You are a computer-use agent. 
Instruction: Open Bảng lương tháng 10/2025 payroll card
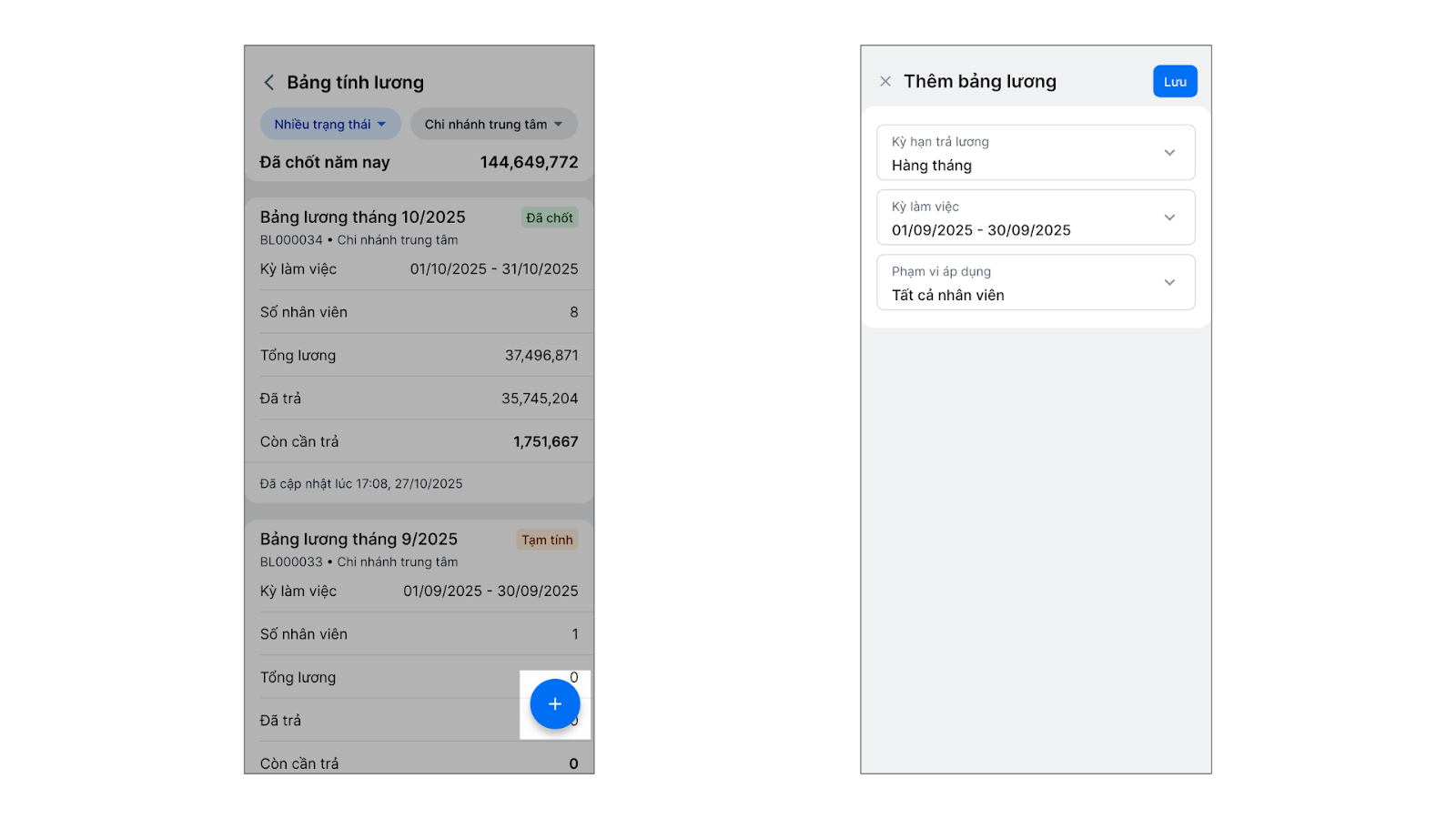pos(362,217)
